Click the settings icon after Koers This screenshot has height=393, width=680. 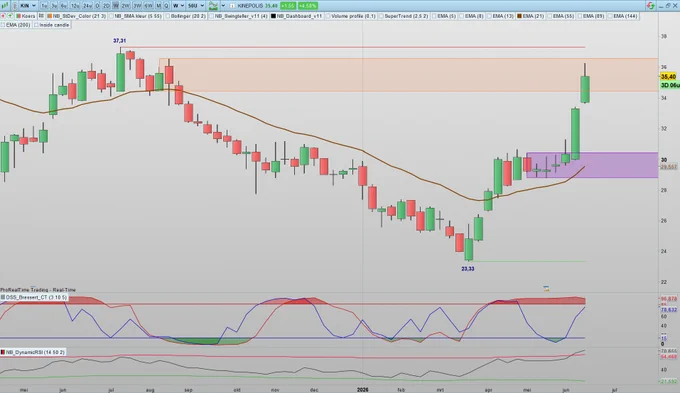point(41,16)
